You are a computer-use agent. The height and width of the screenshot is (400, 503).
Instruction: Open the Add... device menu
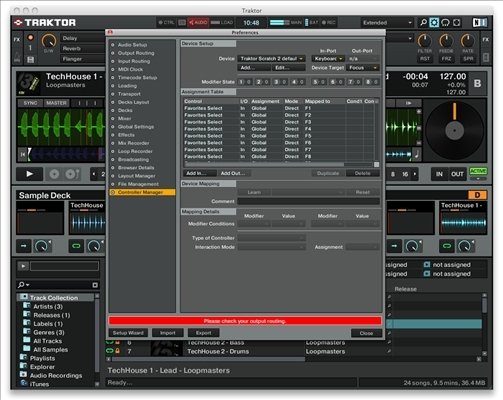[x=254, y=68]
